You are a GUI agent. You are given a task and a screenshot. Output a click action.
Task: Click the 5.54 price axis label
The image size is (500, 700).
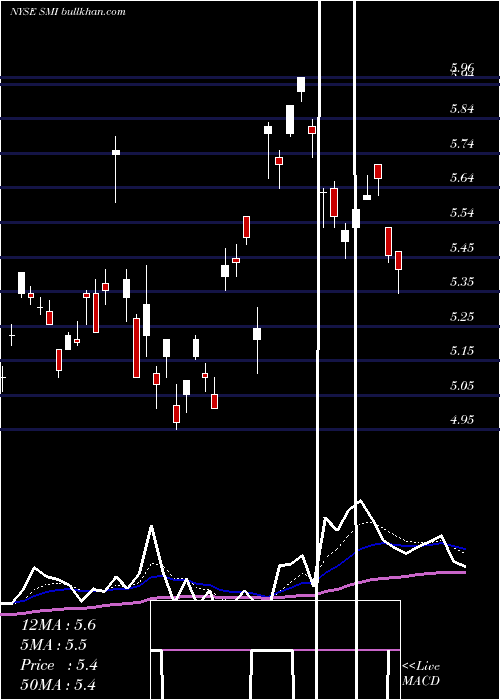(x=462, y=212)
